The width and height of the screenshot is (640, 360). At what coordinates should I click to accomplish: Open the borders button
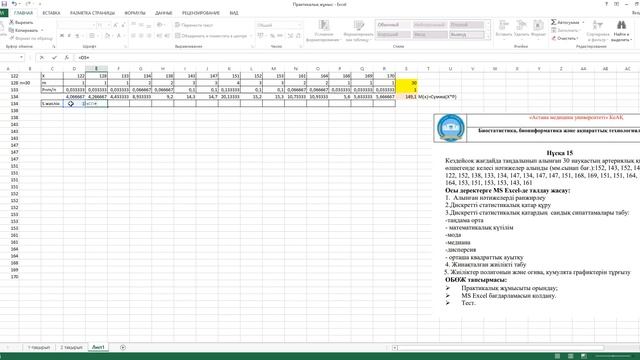(92, 36)
